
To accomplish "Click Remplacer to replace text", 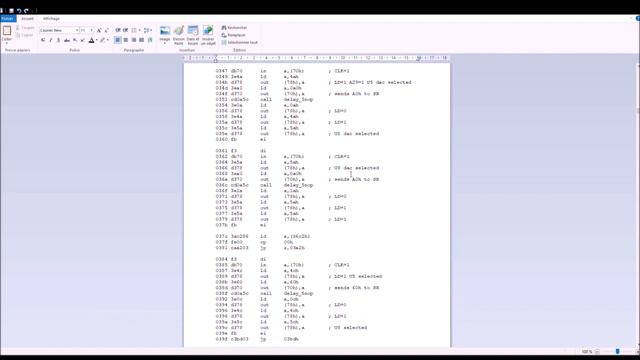I will 233,35.
